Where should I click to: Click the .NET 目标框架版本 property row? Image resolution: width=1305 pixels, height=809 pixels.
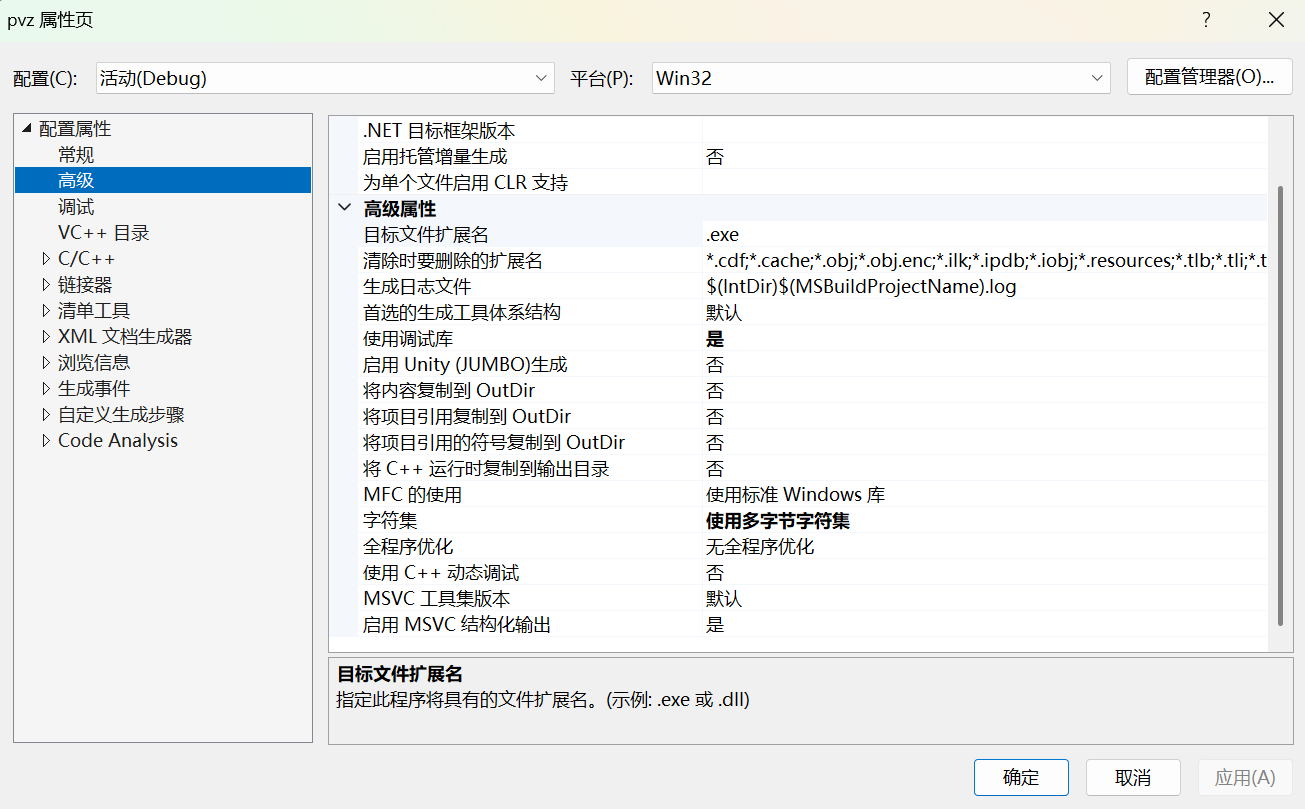812,130
